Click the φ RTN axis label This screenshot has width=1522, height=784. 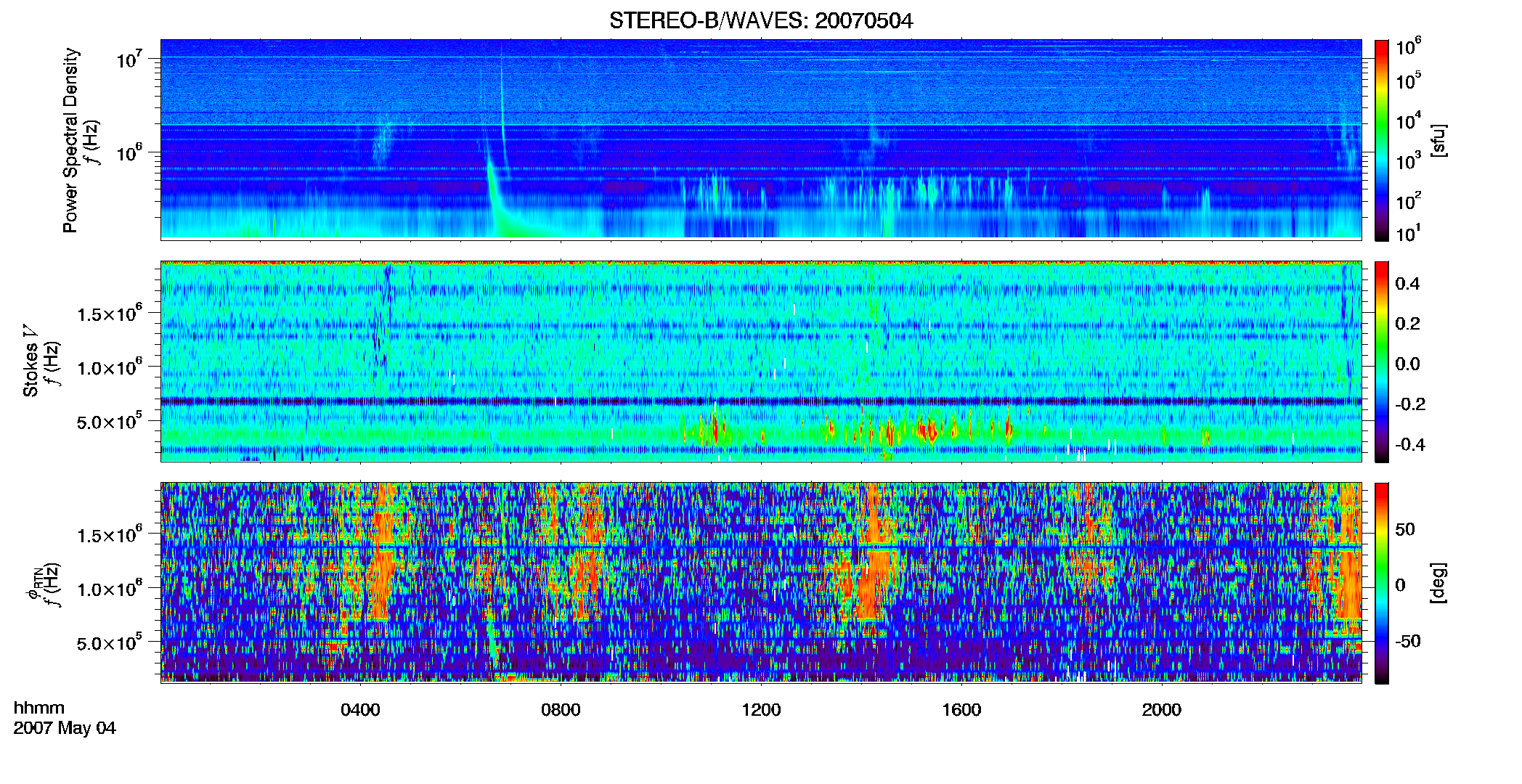coord(33,582)
